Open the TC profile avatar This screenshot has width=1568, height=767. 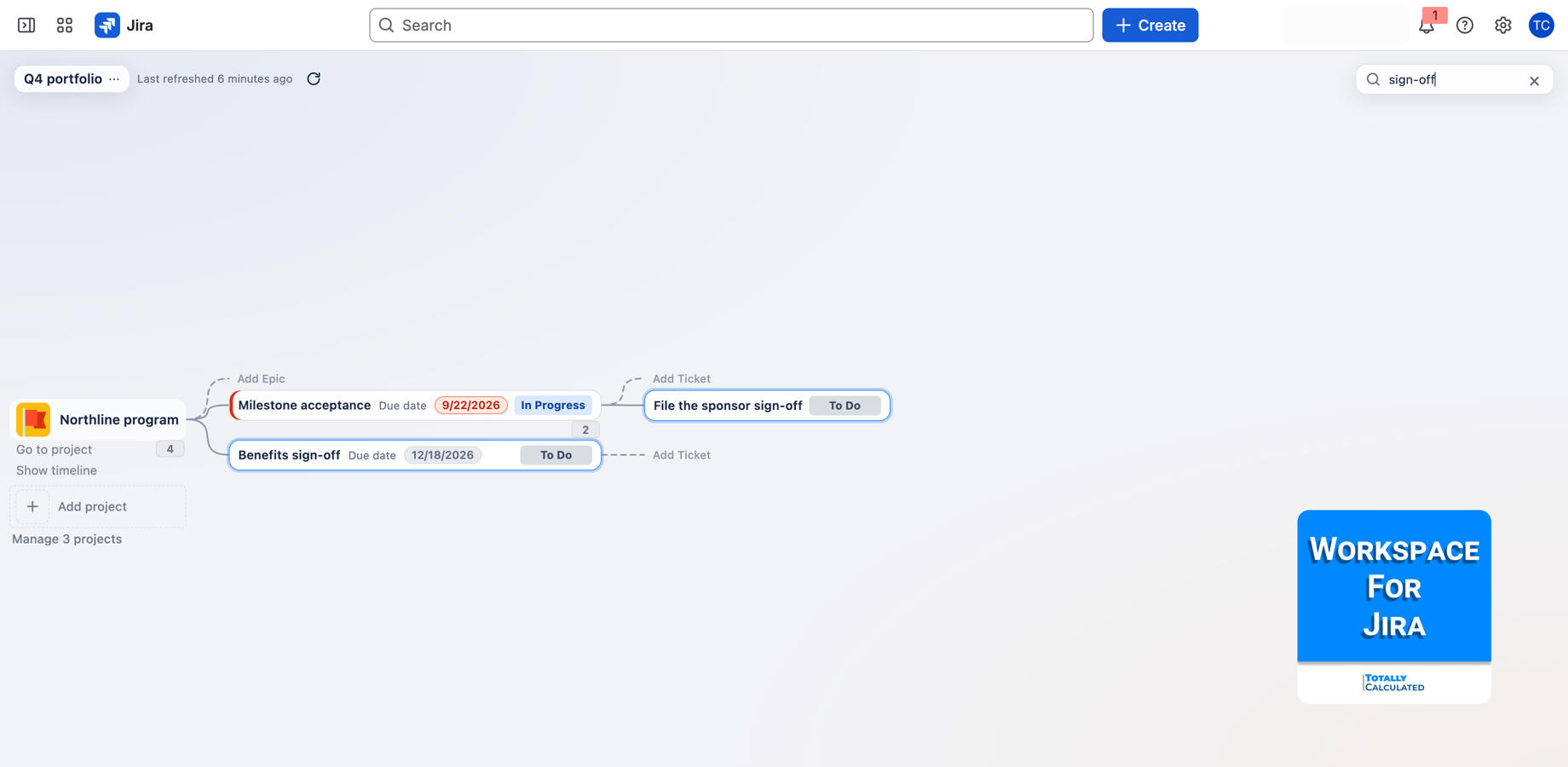point(1541,25)
